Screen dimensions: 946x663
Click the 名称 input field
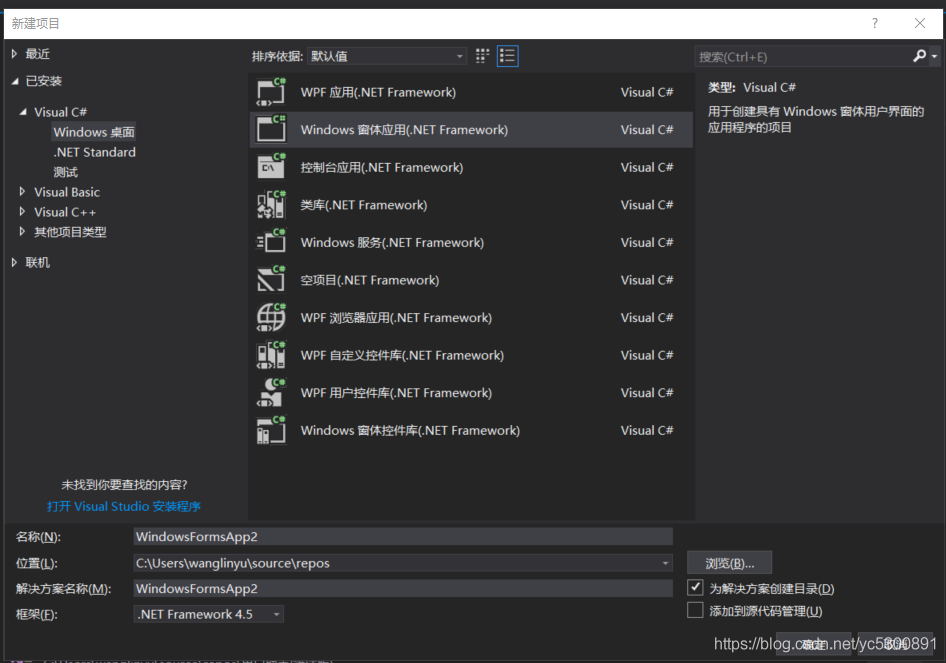(403, 536)
